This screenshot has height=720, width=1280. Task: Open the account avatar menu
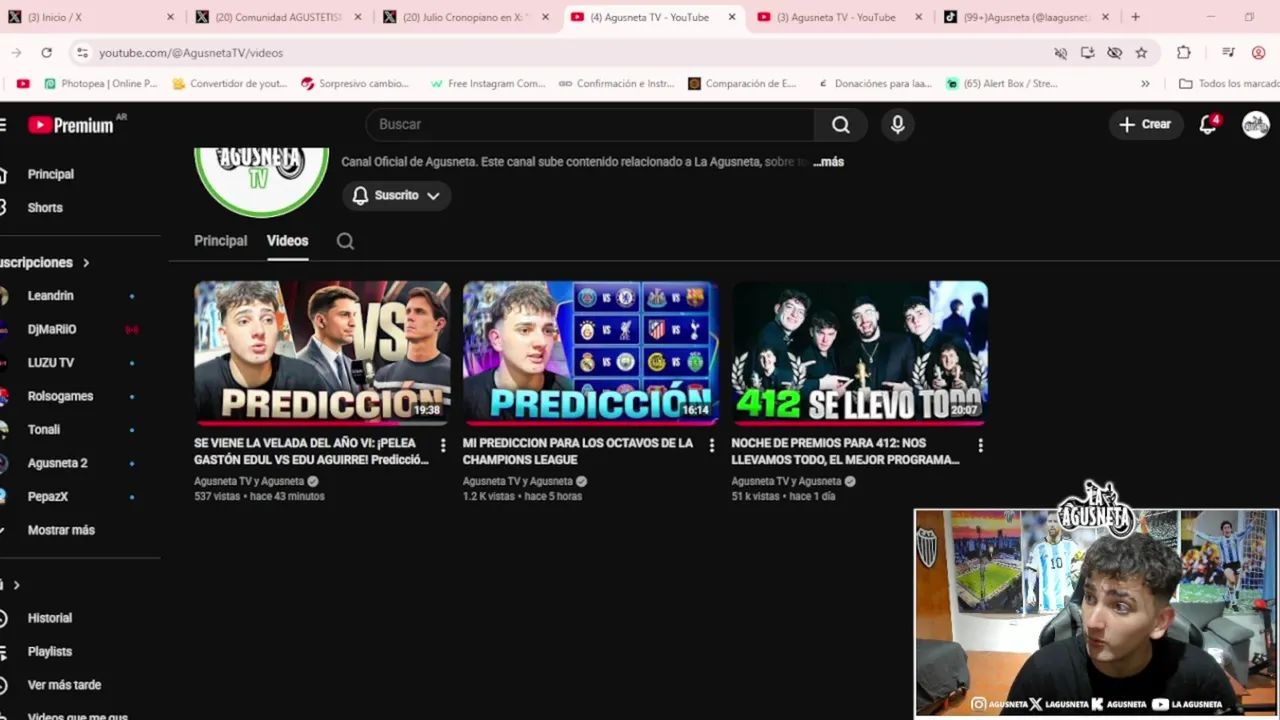(1255, 124)
